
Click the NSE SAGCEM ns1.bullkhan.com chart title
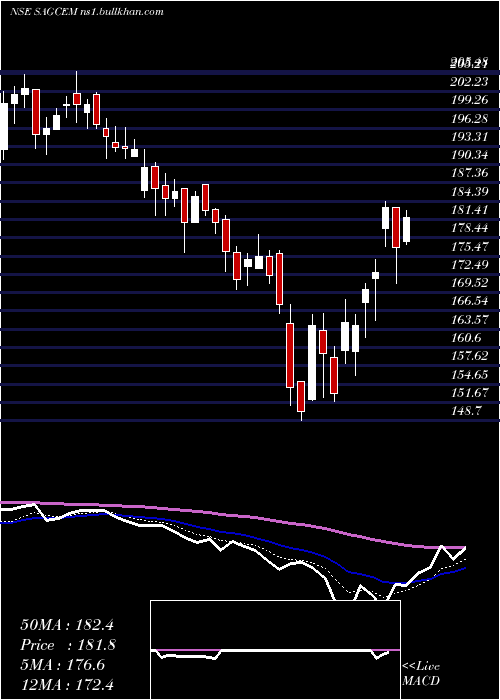(x=87, y=12)
